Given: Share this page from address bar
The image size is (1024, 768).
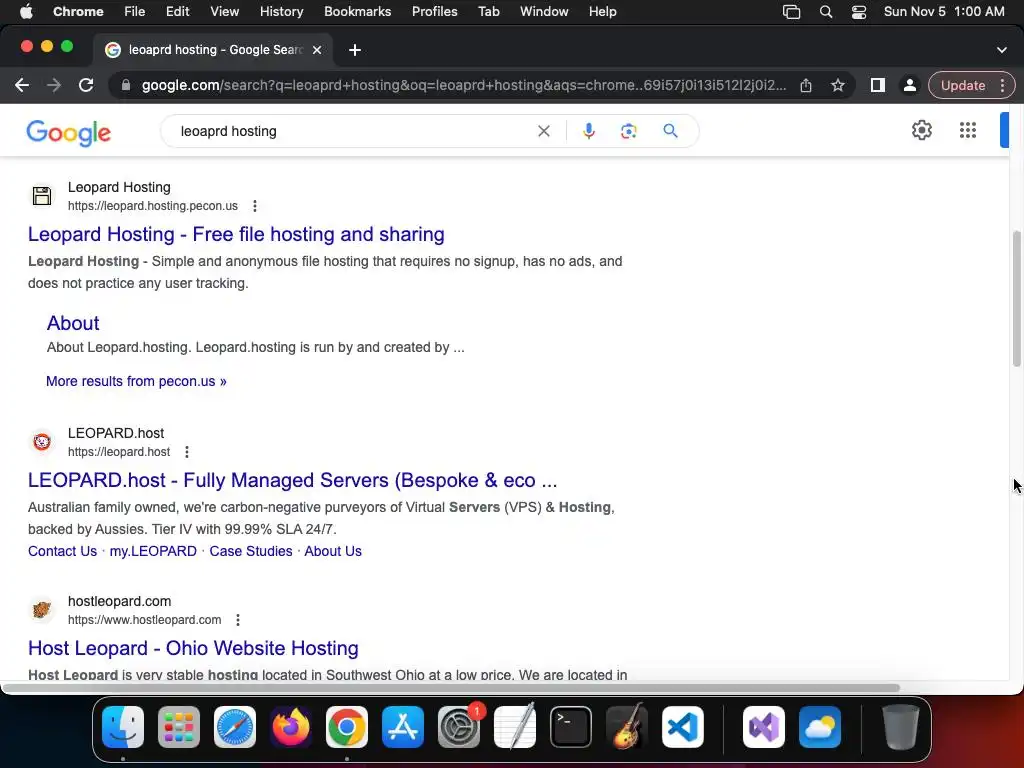Looking at the screenshot, I should point(806,86).
